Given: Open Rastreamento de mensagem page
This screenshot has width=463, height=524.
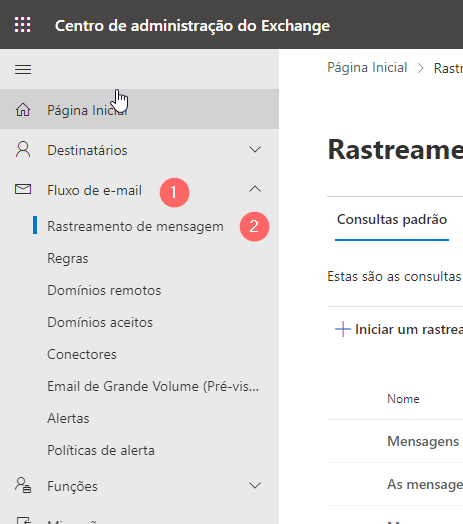Looking at the screenshot, I should 135,227.
